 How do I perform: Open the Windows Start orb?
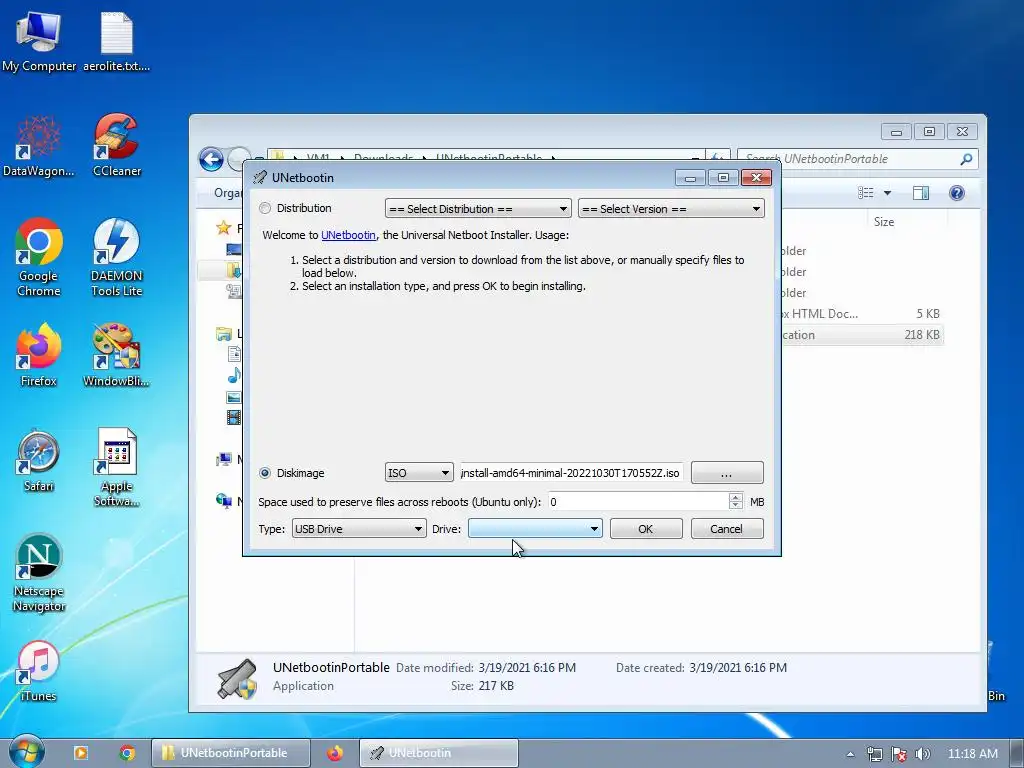(27, 752)
